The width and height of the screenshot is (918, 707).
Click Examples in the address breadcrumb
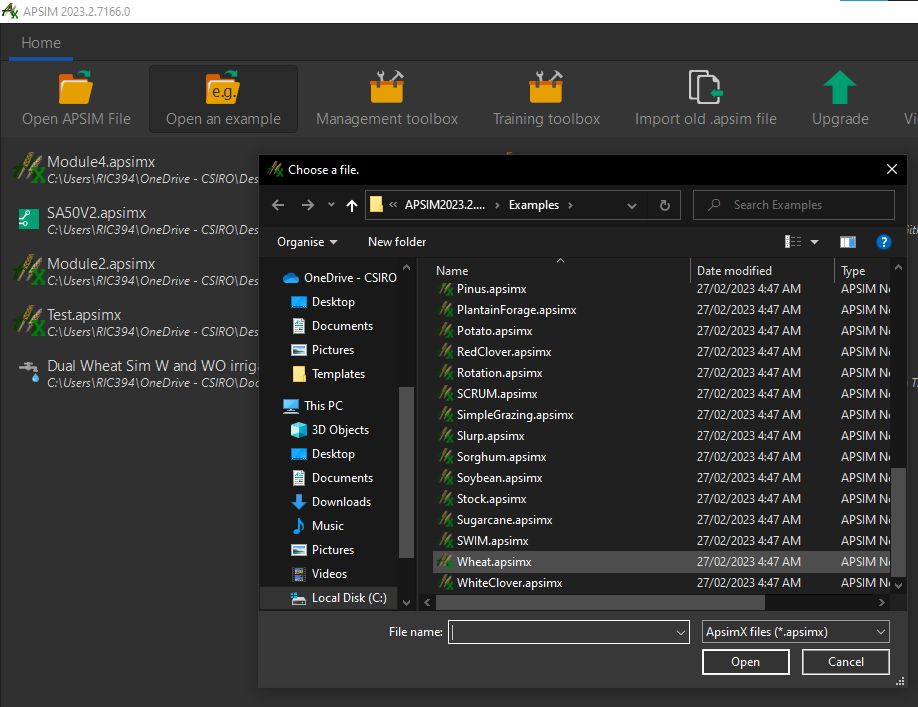click(533, 205)
